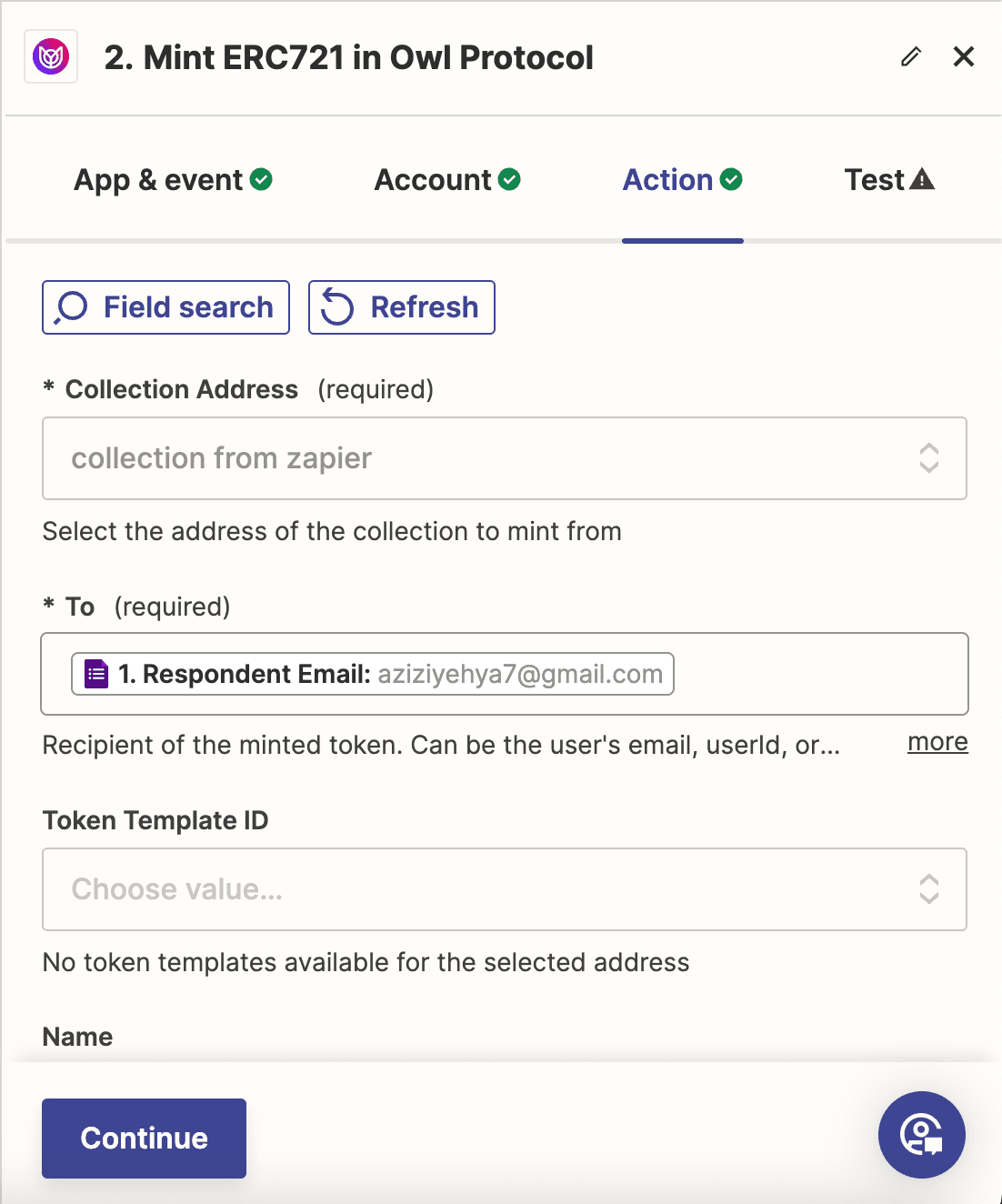Click the warning triangle beside Test
The height and width of the screenshot is (1204, 1002).
tap(922, 179)
